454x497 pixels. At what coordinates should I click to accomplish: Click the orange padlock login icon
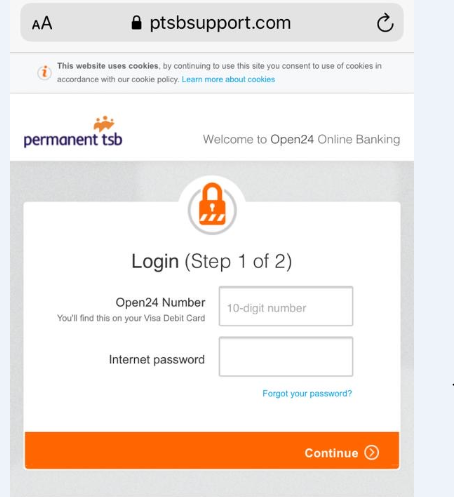212,206
